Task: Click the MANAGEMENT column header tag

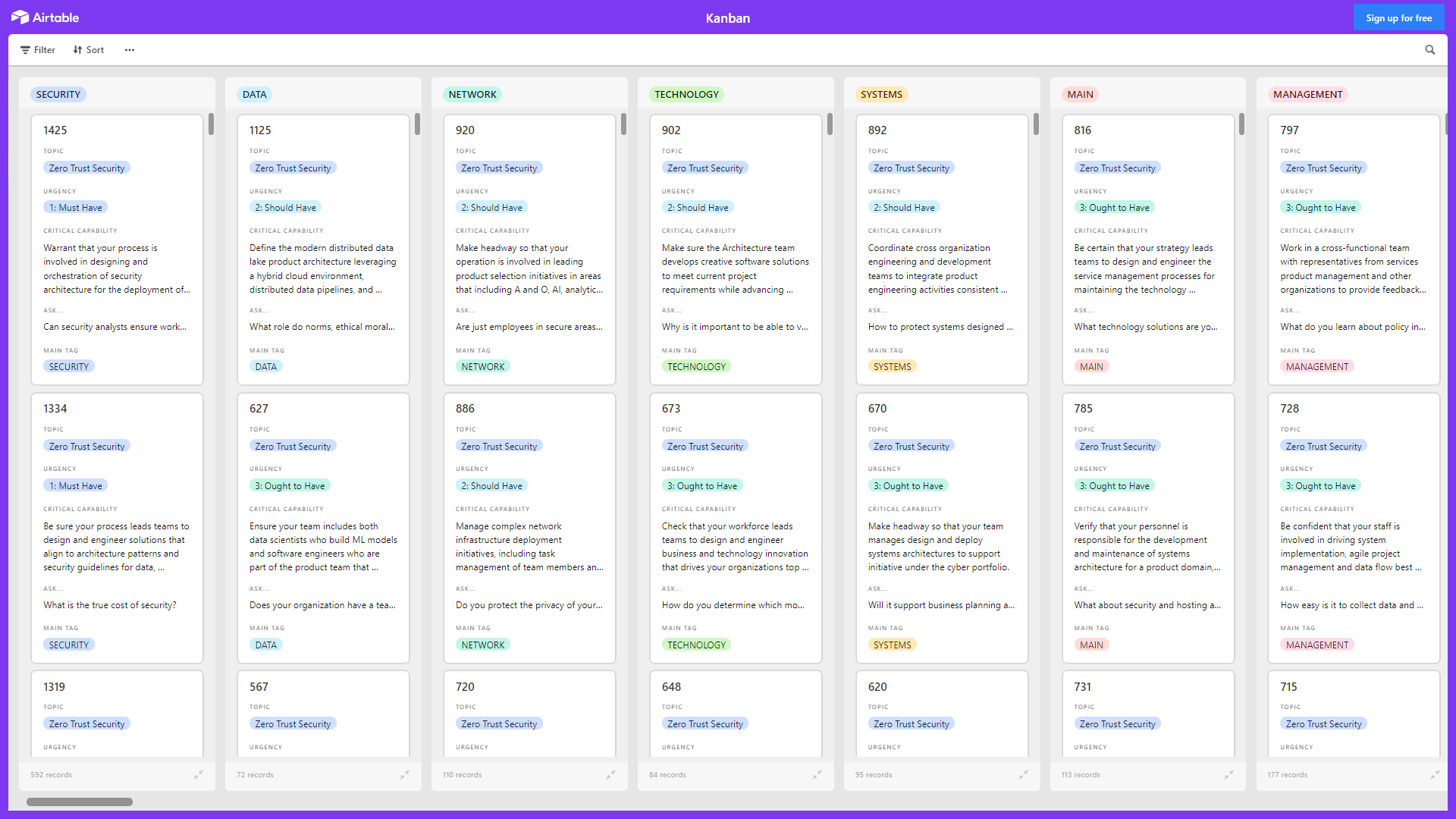Action: pos(1307,95)
